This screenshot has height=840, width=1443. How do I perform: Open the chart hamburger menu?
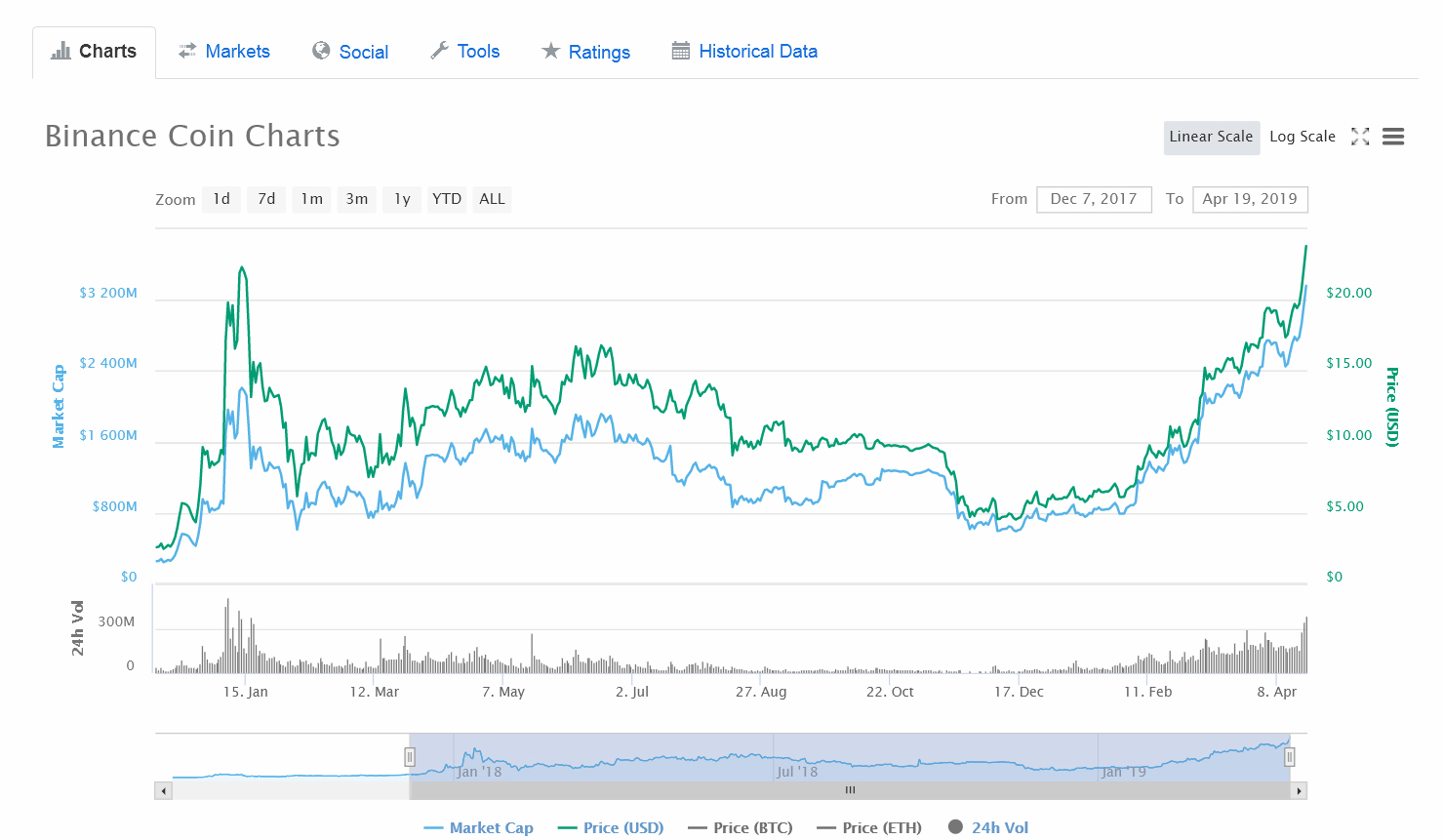(1393, 137)
